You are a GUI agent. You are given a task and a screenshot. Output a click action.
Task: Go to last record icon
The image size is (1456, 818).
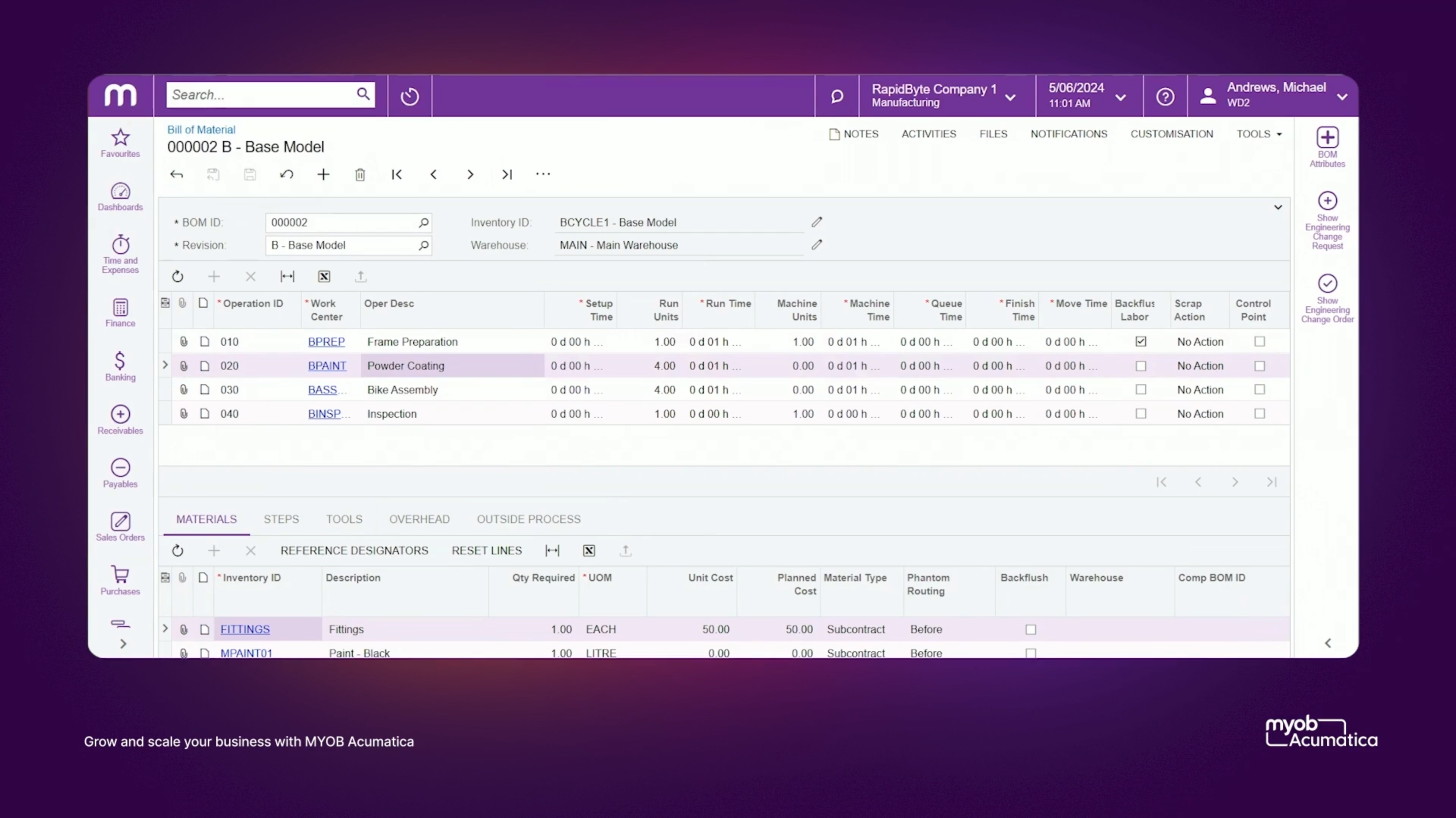[507, 175]
